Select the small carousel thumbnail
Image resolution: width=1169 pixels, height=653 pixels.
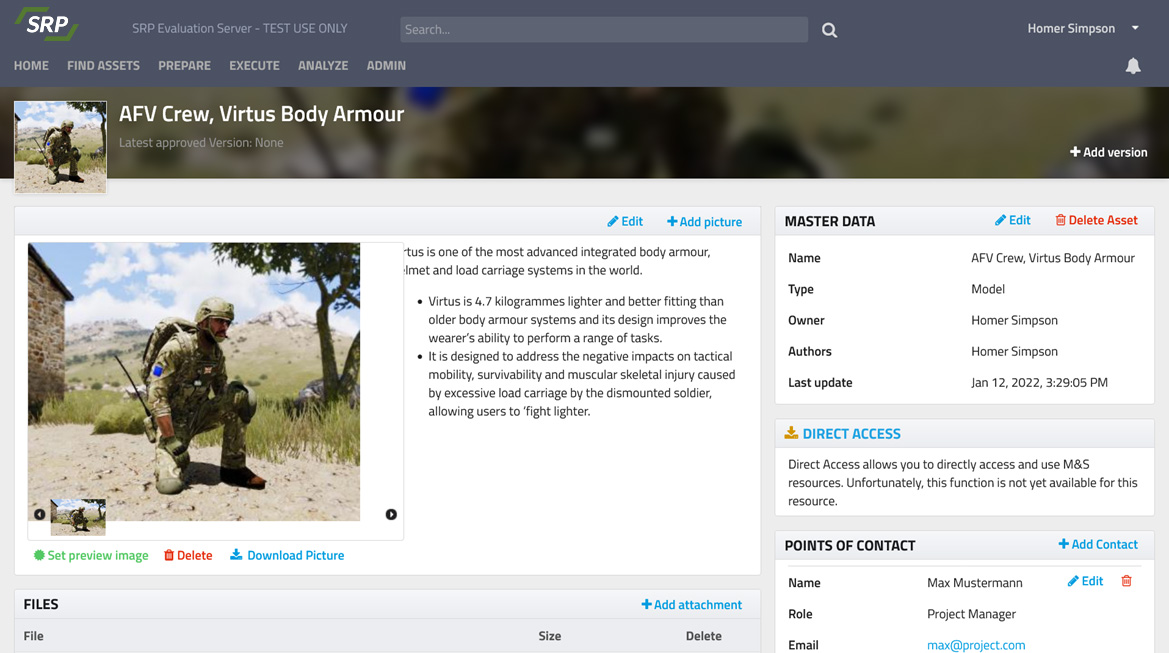[x=78, y=517]
